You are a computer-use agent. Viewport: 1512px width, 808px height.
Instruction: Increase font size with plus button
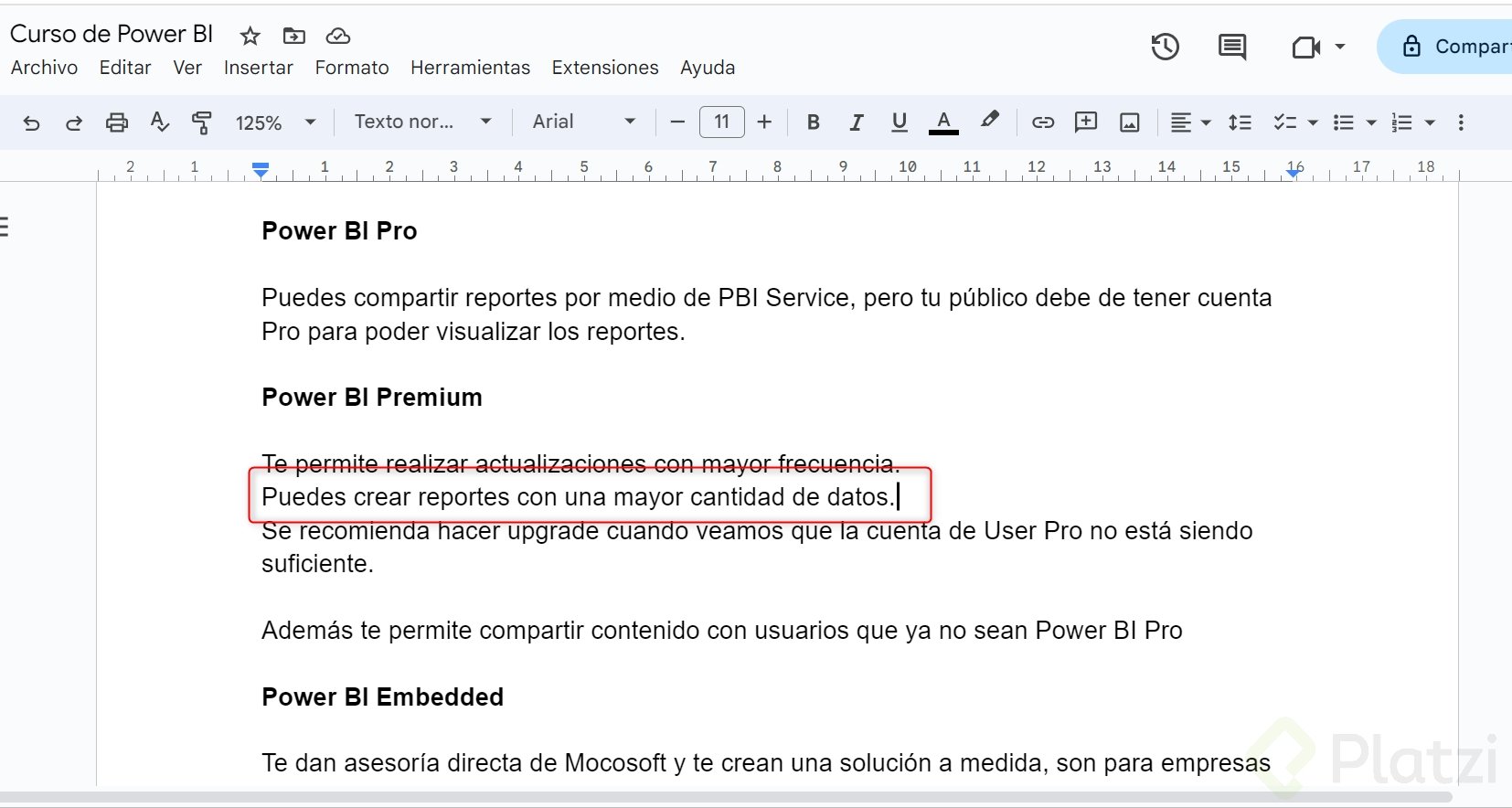765,122
